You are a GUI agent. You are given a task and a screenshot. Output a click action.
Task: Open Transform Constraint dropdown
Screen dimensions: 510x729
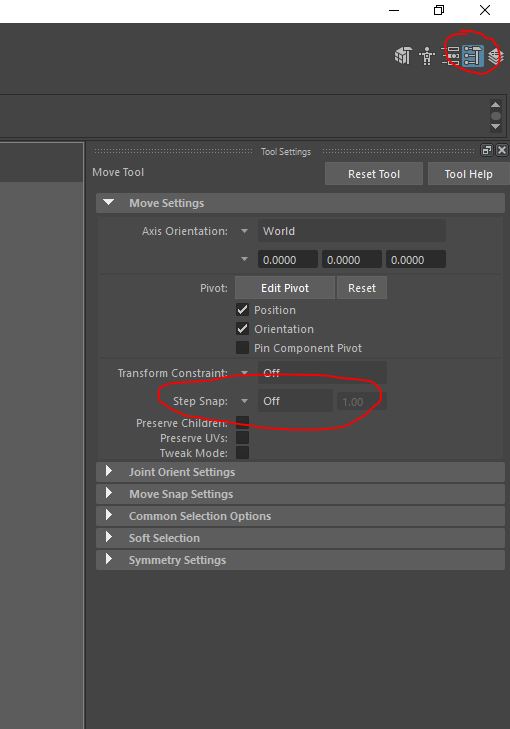(x=322, y=373)
